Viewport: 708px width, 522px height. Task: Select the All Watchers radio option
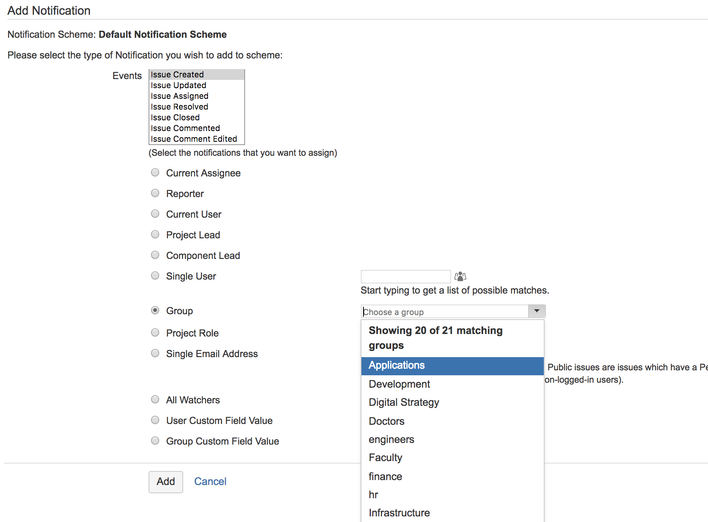click(x=155, y=399)
